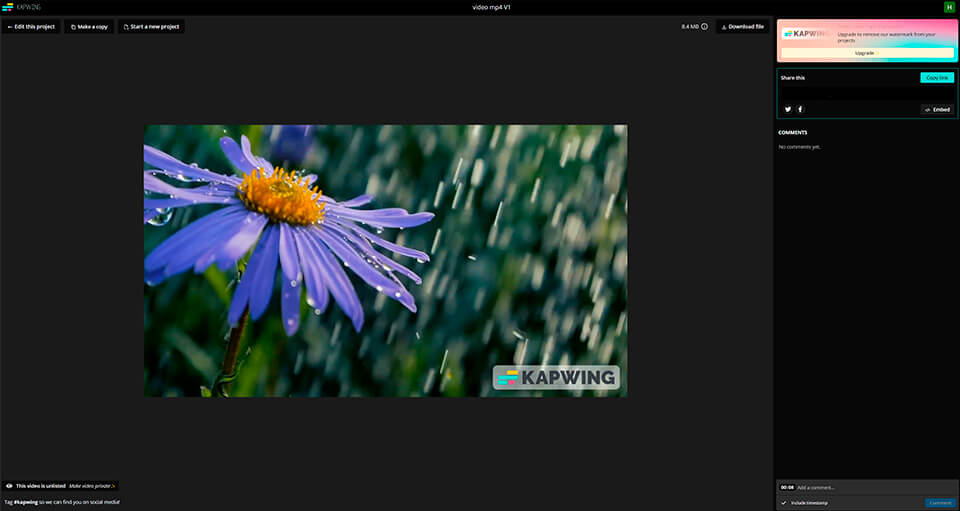Focus the Add a comment field
The height and width of the screenshot is (511, 960).
870,487
